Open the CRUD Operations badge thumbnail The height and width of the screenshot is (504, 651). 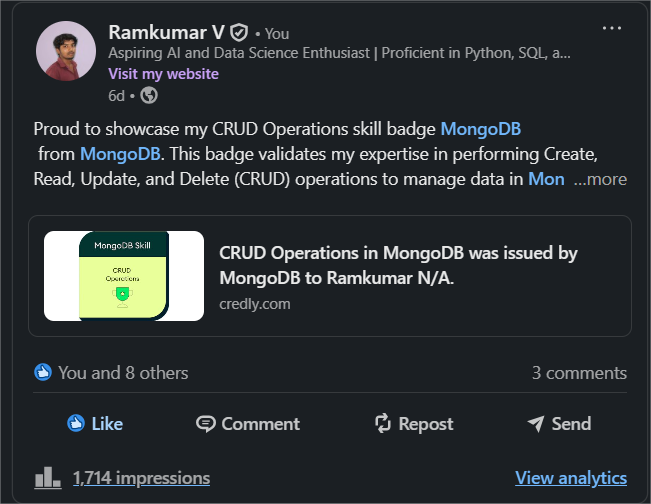click(x=124, y=276)
